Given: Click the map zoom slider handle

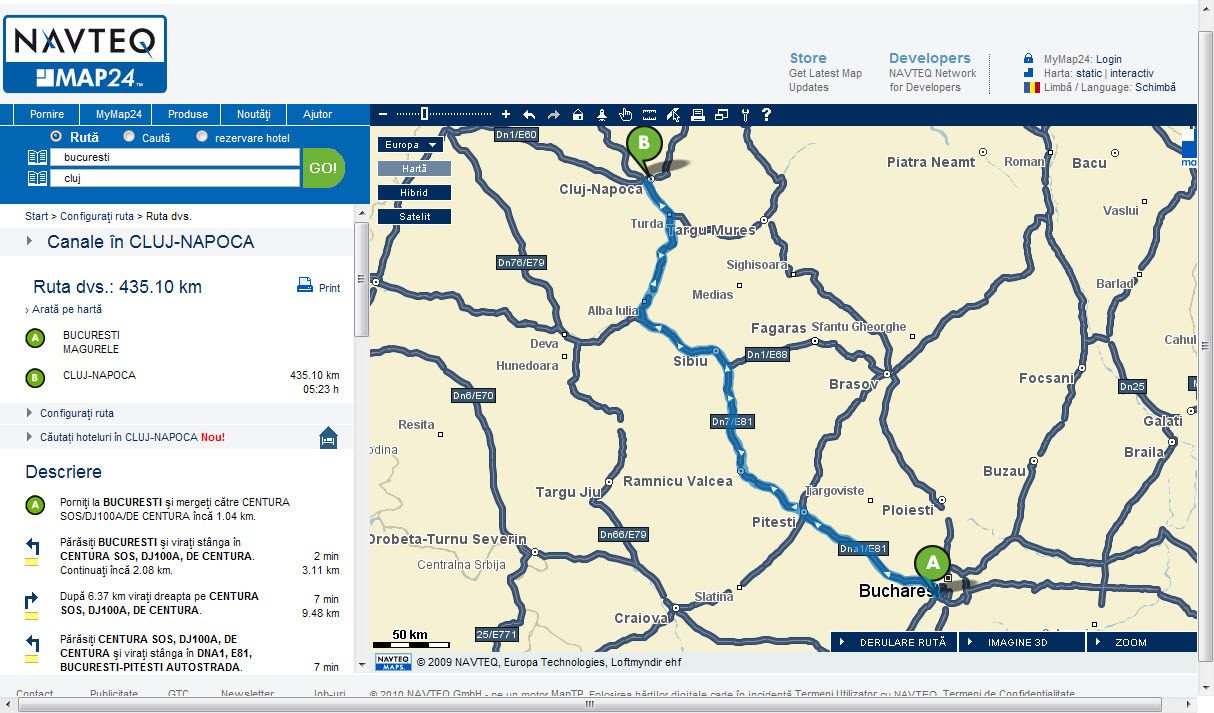Looking at the screenshot, I should 425,115.
